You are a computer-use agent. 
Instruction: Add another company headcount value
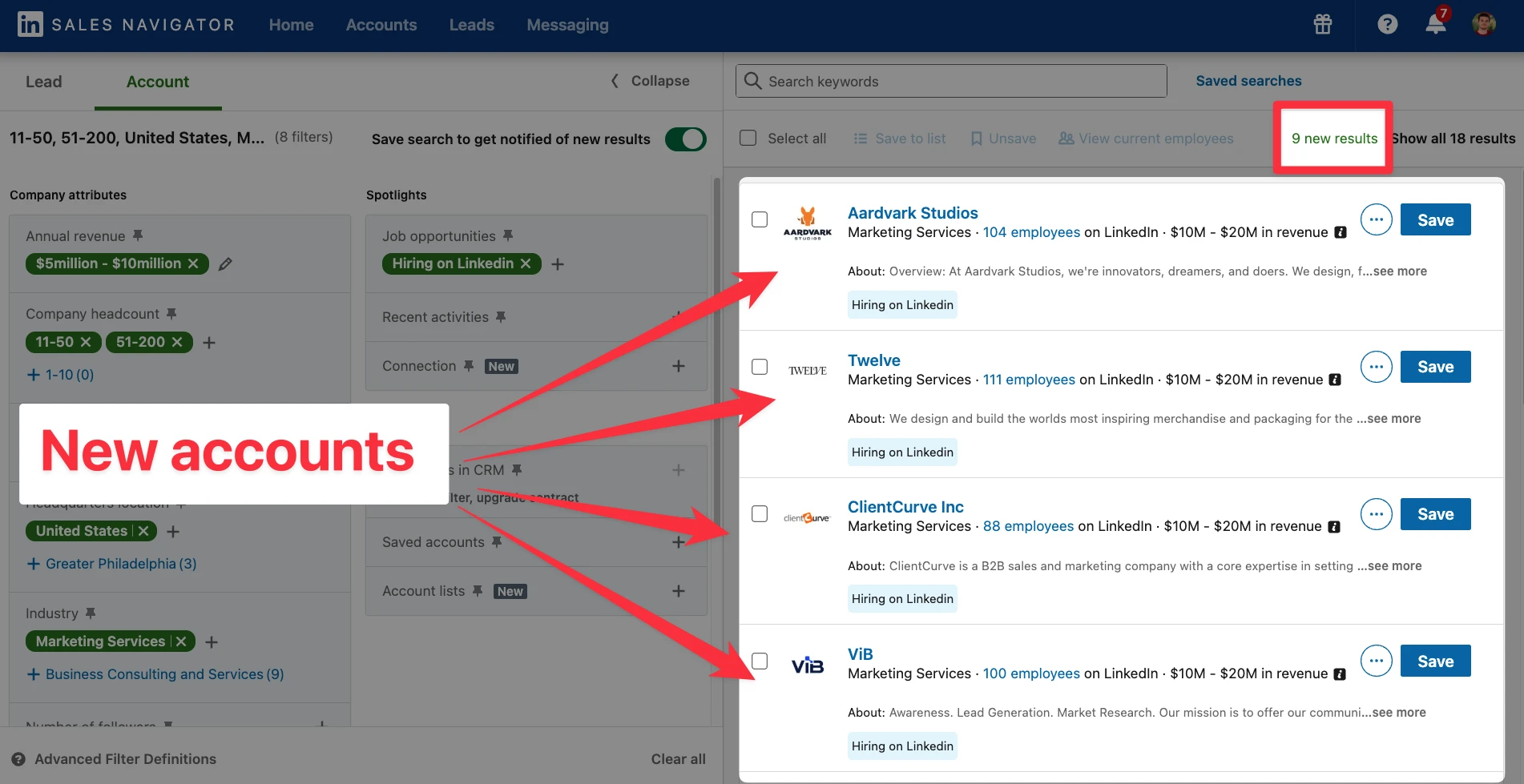(x=209, y=343)
